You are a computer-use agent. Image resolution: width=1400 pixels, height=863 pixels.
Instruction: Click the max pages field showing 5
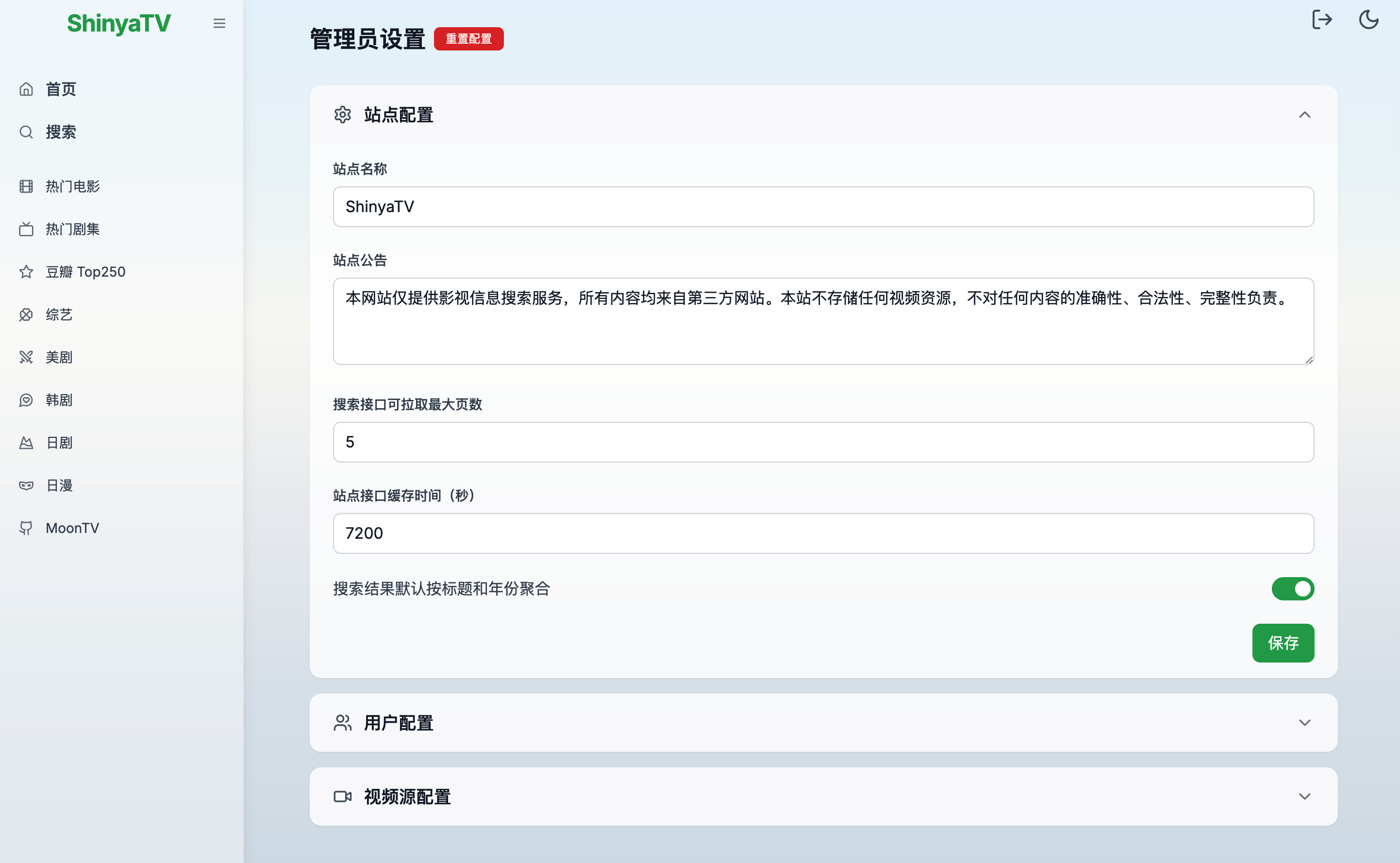click(823, 442)
